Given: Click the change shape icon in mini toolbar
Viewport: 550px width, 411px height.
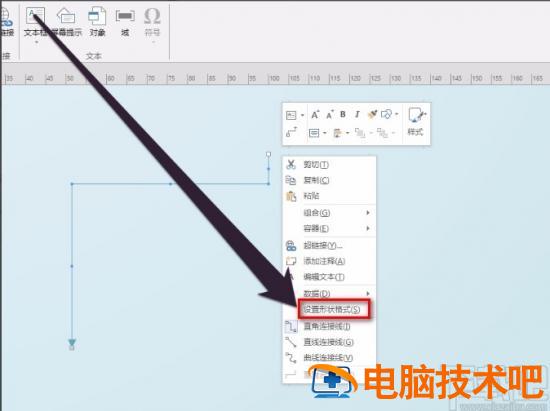Looking at the screenshot, I should click(386, 114).
